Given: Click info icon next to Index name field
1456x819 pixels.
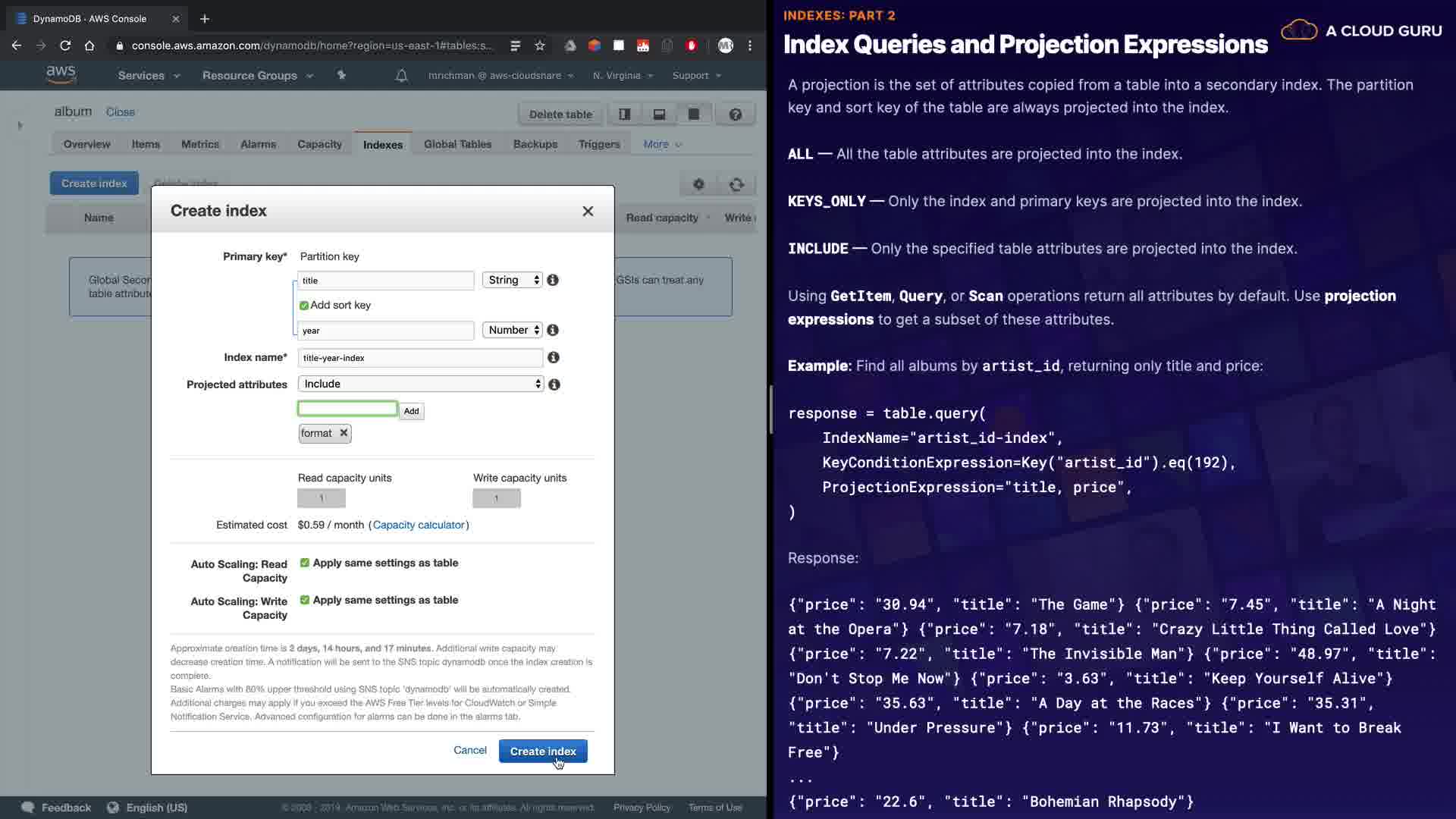Looking at the screenshot, I should [554, 357].
